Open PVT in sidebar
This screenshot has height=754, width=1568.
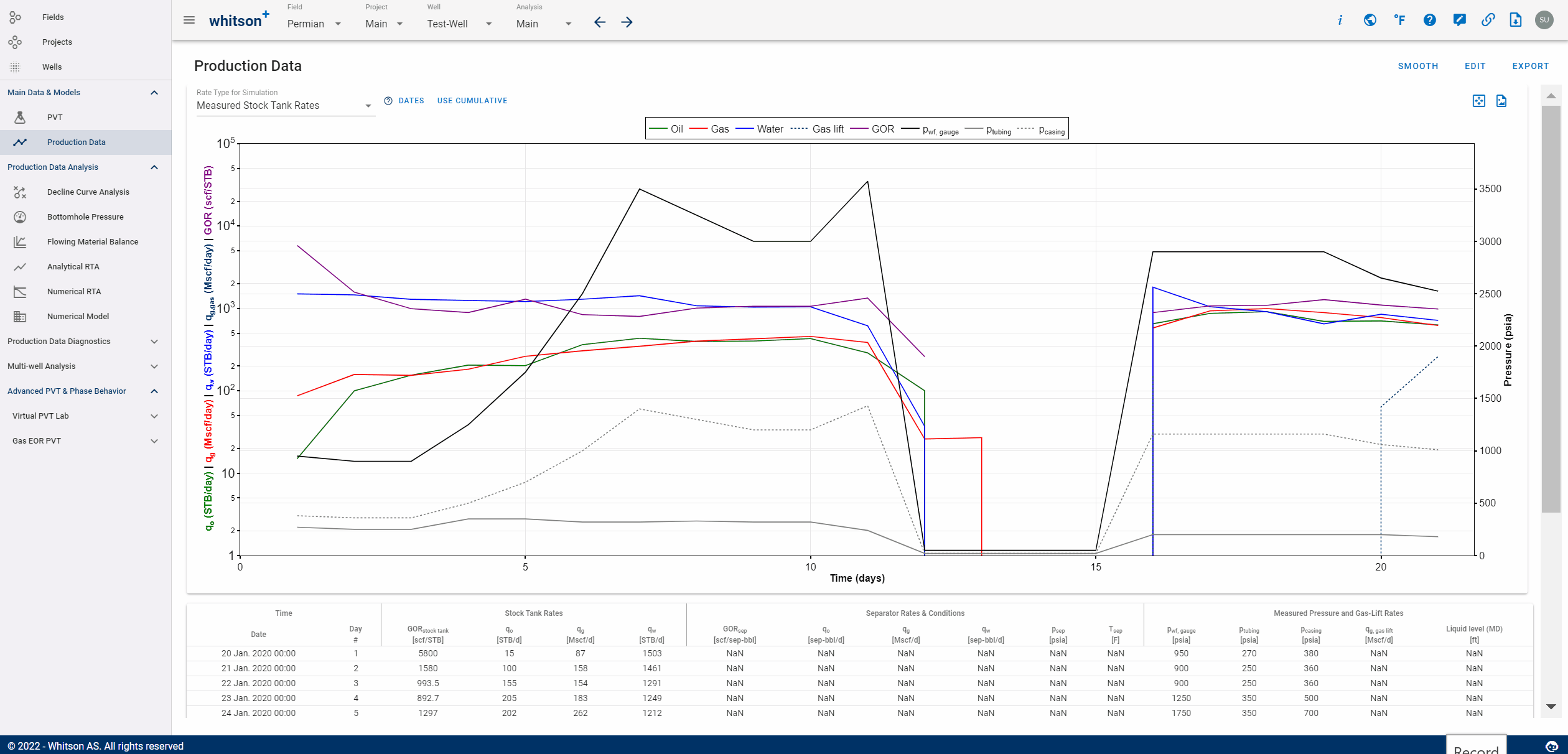(86, 117)
